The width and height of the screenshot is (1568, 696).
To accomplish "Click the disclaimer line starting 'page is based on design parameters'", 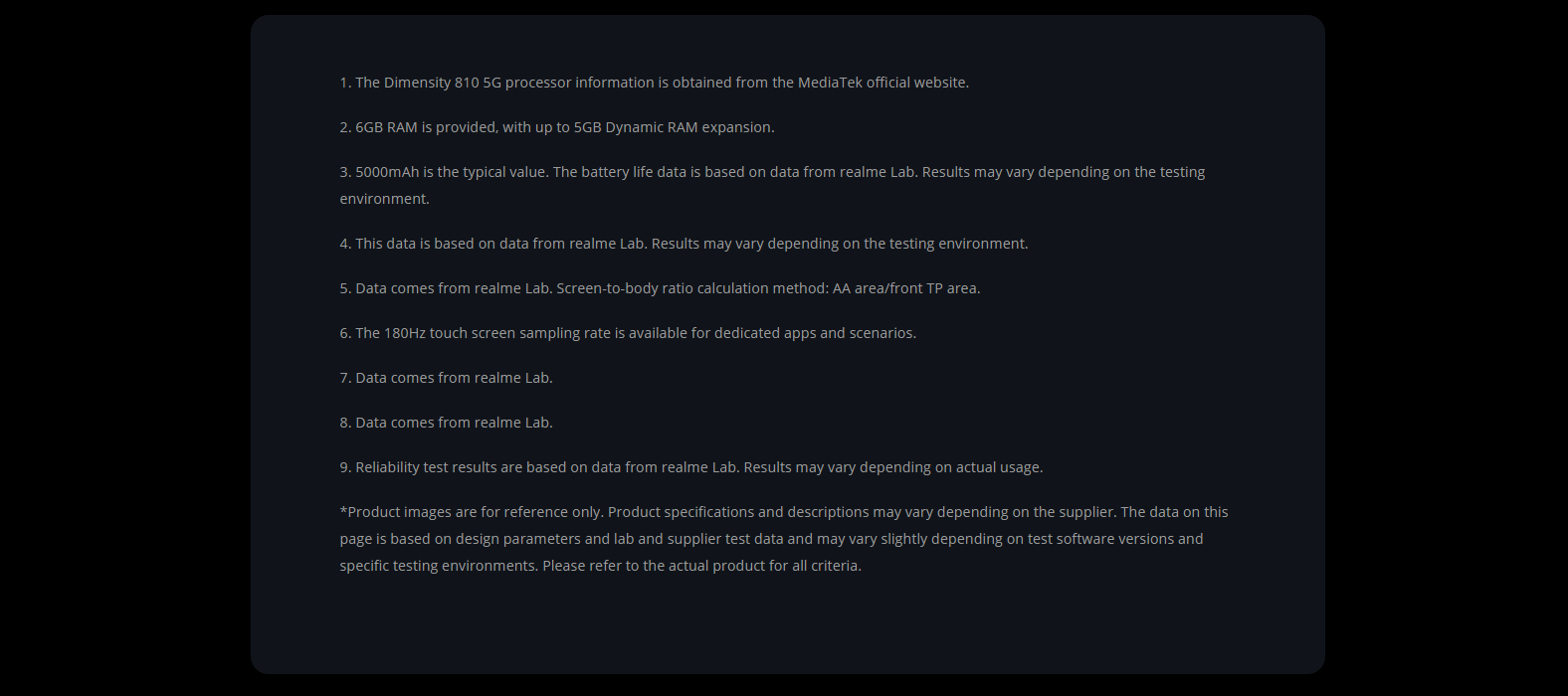I will pos(771,539).
